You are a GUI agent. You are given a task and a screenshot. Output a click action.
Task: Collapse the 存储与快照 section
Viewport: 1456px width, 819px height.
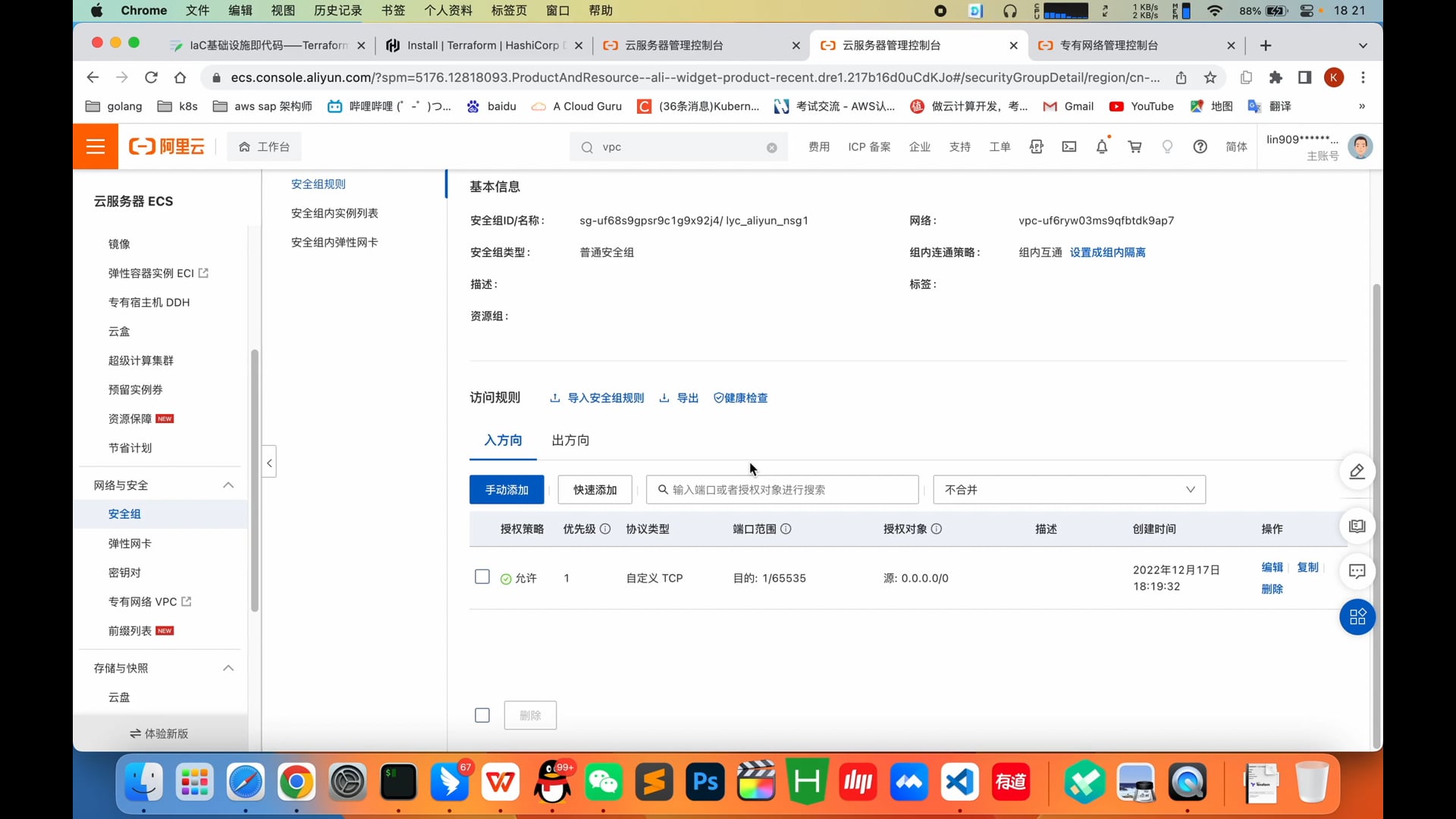pos(228,668)
